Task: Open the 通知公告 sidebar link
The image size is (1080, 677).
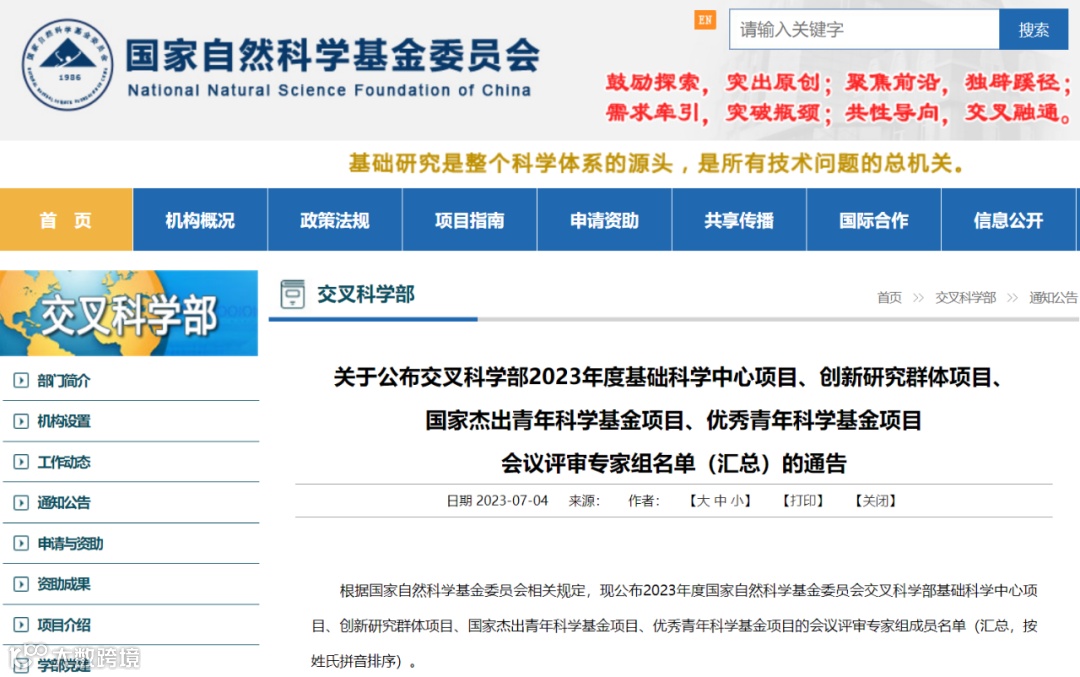Action: pos(63,503)
